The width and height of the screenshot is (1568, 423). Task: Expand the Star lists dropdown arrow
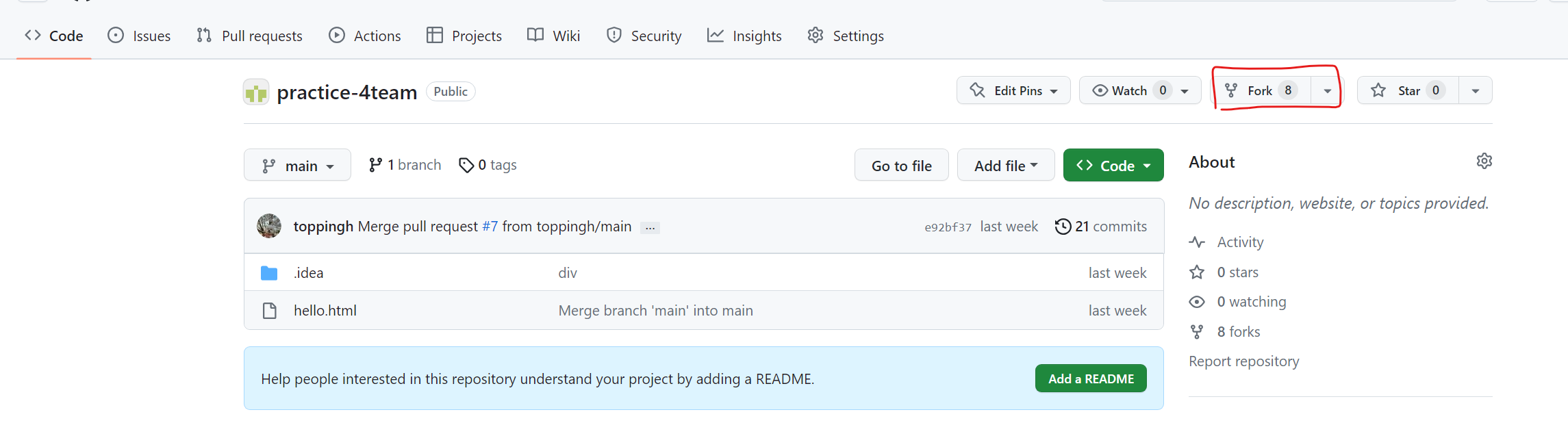tap(1476, 90)
